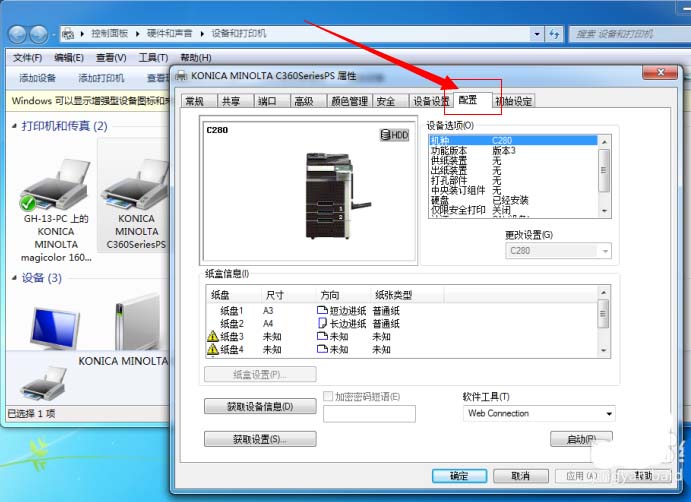This screenshot has height=502, width=691.
Task: Click the 长边进纸 orientation icon for 纸盘2
Action: [322, 323]
